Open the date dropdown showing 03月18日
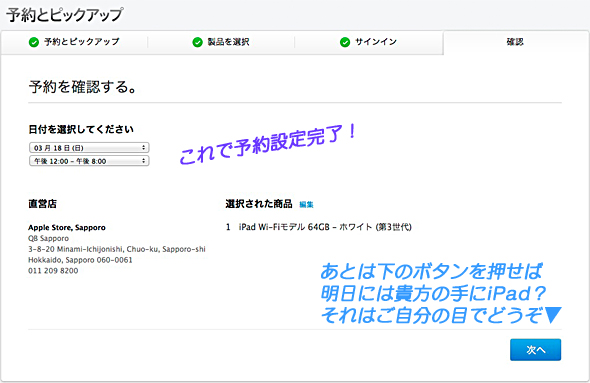Screen dimensions: 590x383 [x=89, y=147]
